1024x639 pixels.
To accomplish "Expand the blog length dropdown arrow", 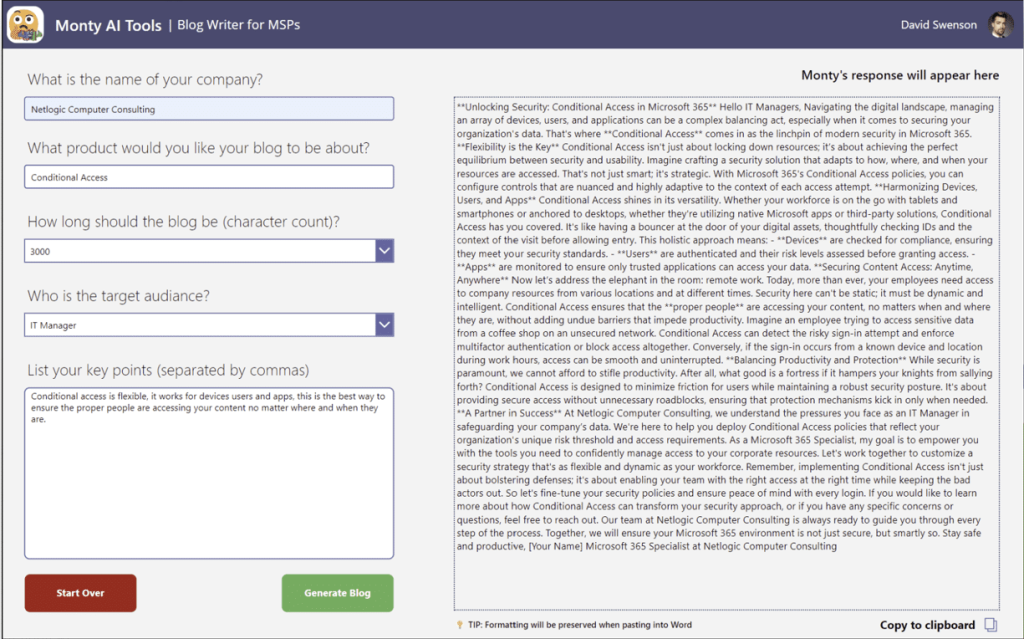I will [385, 251].
